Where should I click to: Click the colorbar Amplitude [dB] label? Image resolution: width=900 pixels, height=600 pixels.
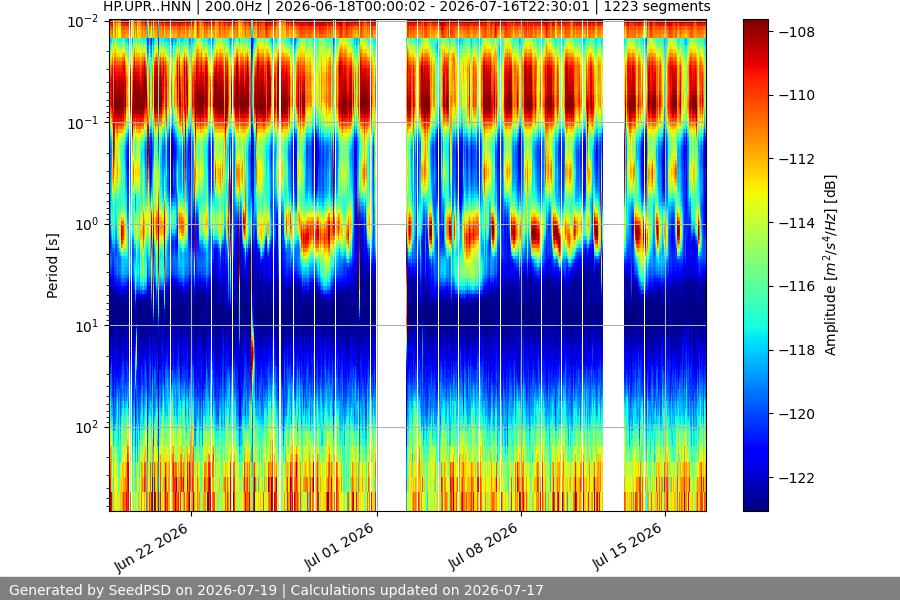click(831, 265)
